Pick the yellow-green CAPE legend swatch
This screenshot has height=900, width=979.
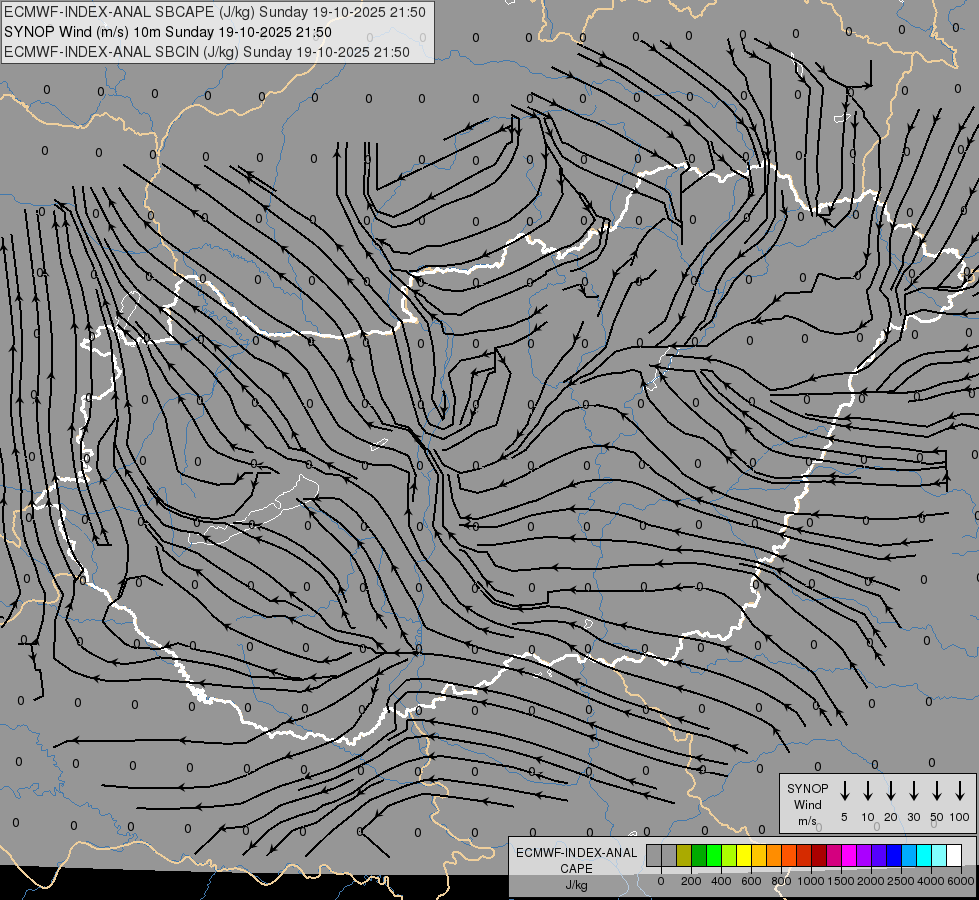point(729,855)
